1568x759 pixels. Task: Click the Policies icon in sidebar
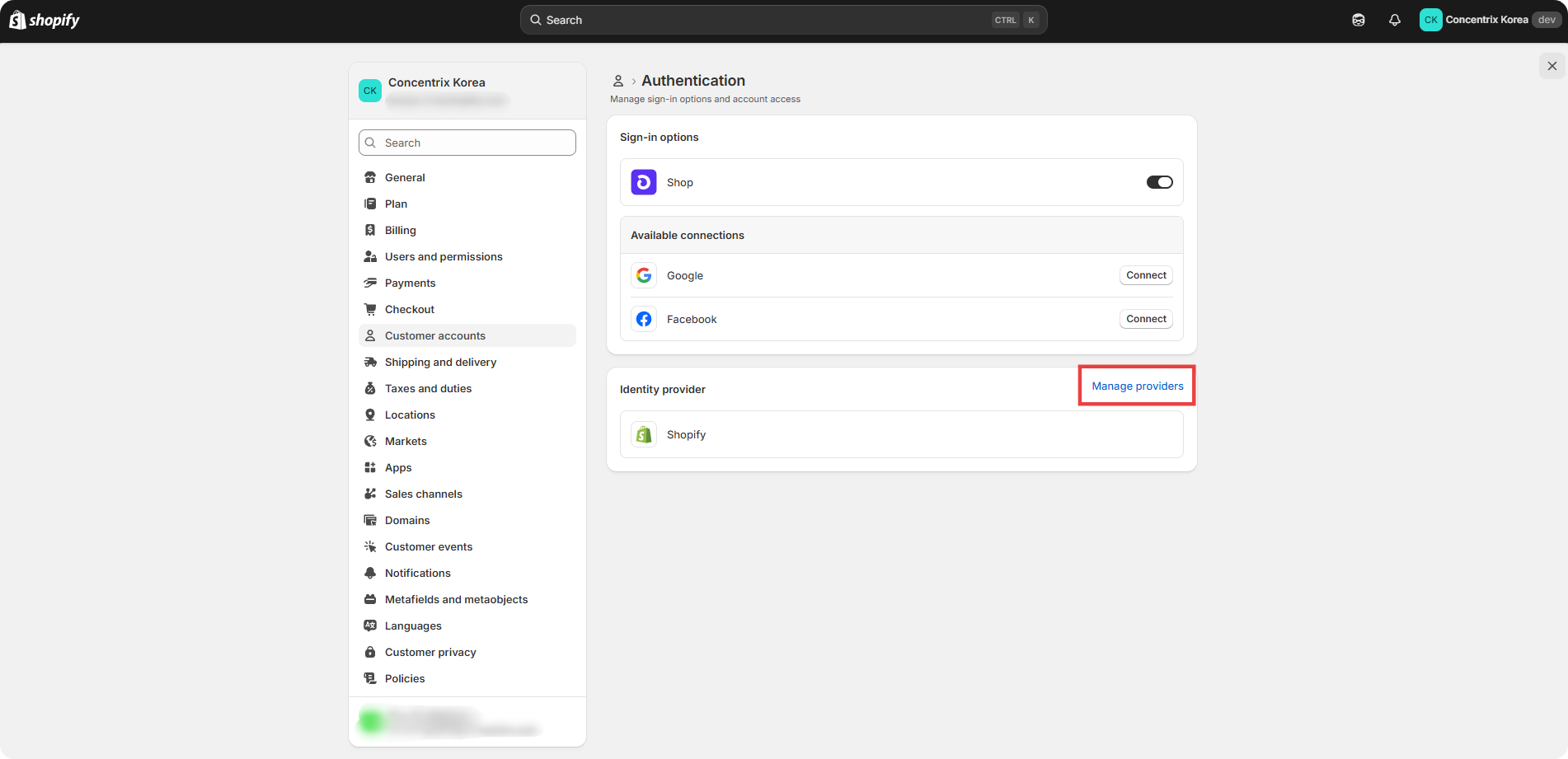click(x=370, y=678)
